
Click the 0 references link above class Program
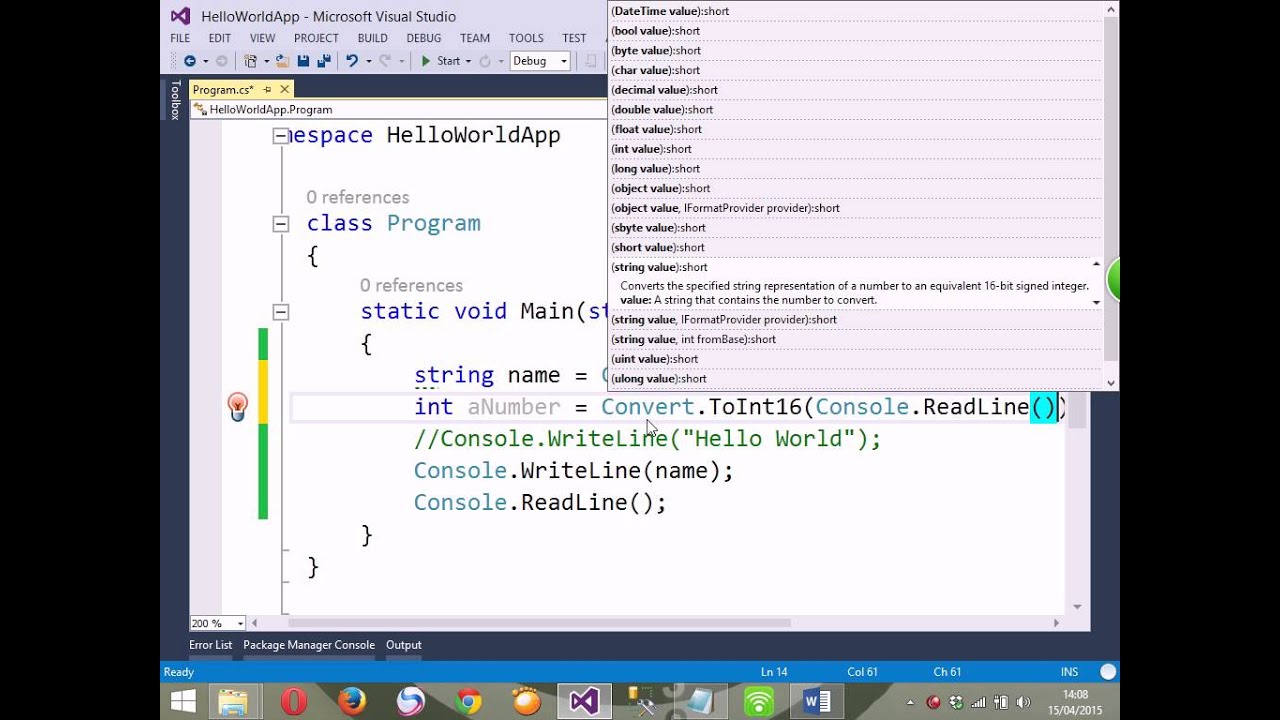357,197
